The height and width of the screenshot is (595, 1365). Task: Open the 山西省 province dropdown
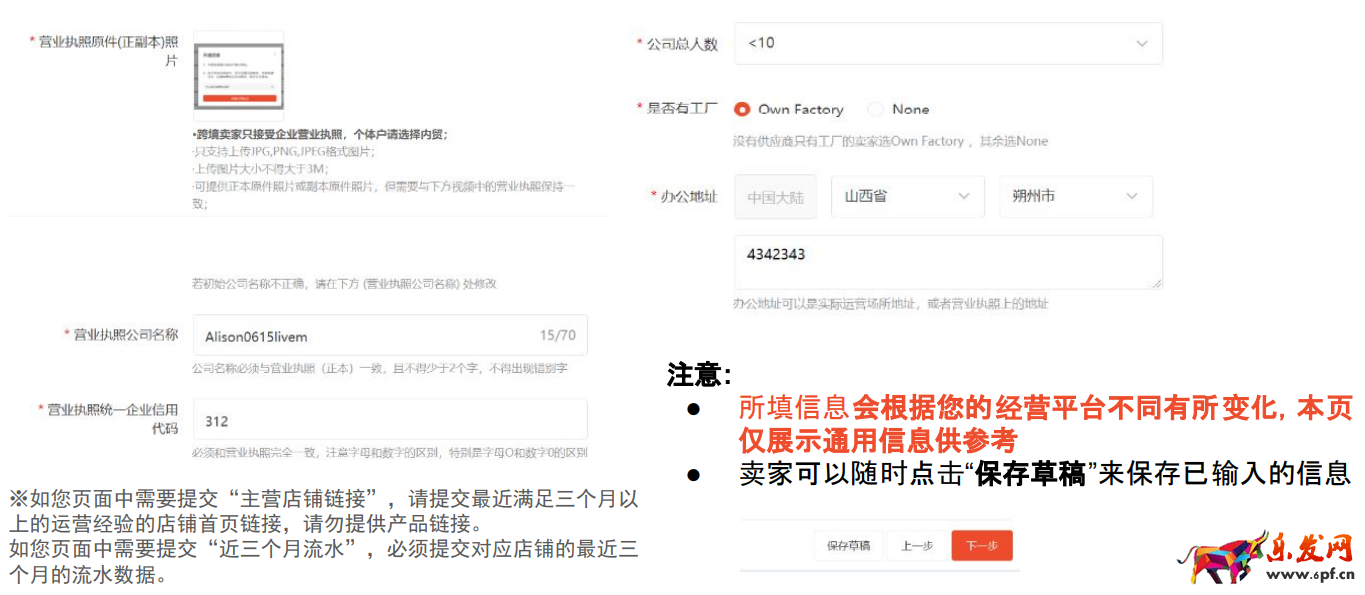coord(908,196)
